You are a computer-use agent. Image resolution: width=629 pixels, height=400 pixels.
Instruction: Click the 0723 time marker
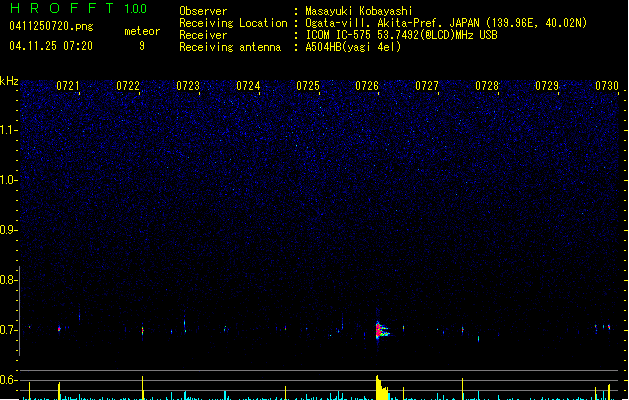(188, 86)
